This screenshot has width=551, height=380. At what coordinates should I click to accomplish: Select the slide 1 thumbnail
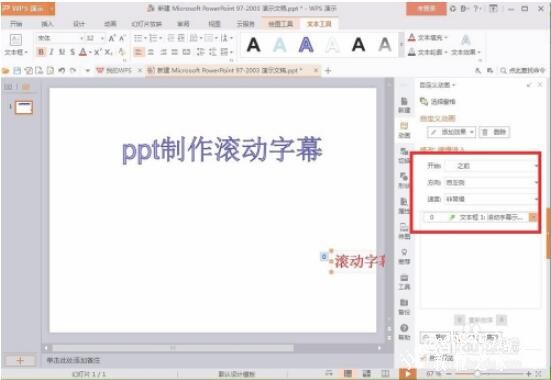(24, 107)
